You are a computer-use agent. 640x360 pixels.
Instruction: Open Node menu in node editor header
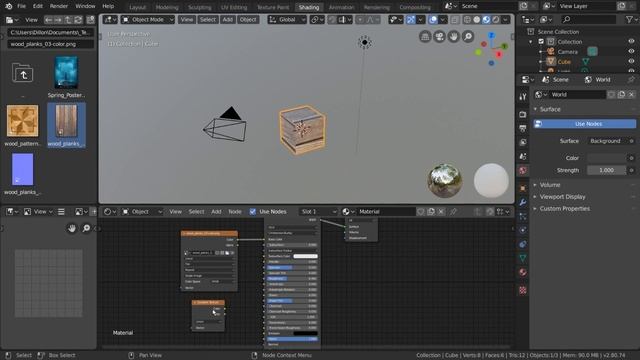coord(235,211)
